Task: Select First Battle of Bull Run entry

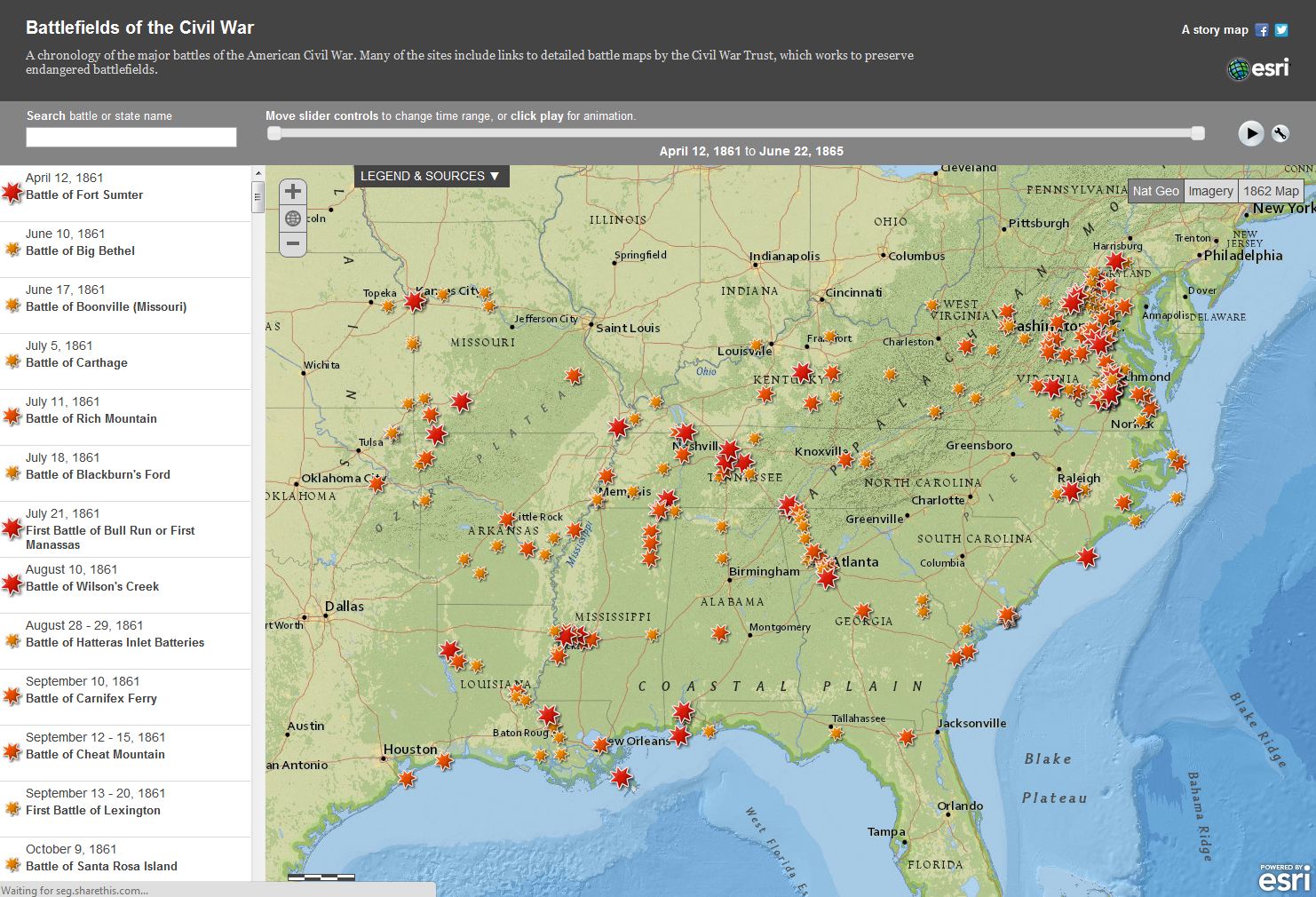Action: [125, 529]
